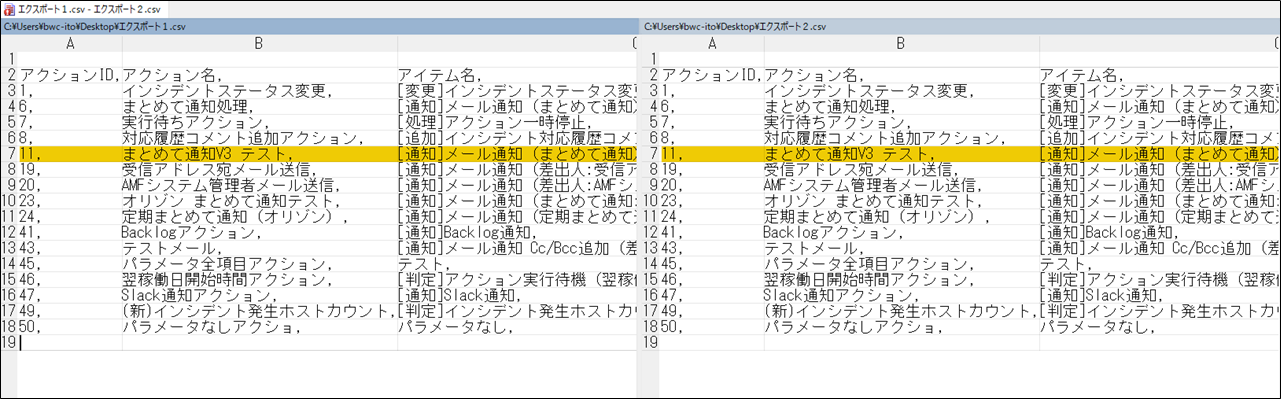Click [通知]Slack通知 in エクスポート1.csv pane
1281x399 pixels.
point(456,296)
